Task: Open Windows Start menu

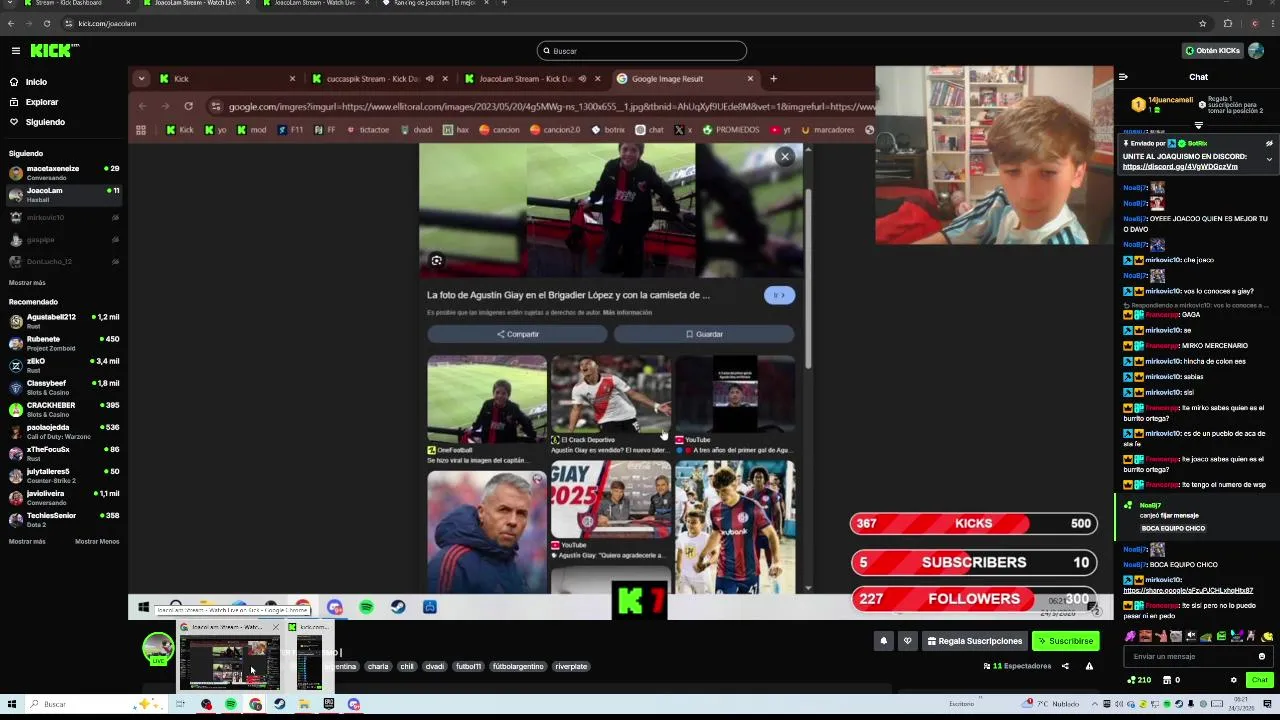Action: (x=12, y=704)
